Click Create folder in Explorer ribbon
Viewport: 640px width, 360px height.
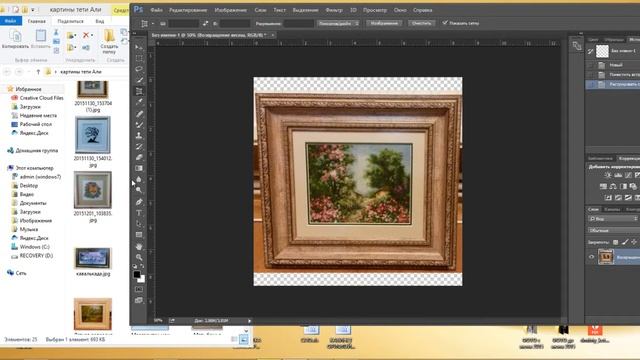tap(109, 41)
